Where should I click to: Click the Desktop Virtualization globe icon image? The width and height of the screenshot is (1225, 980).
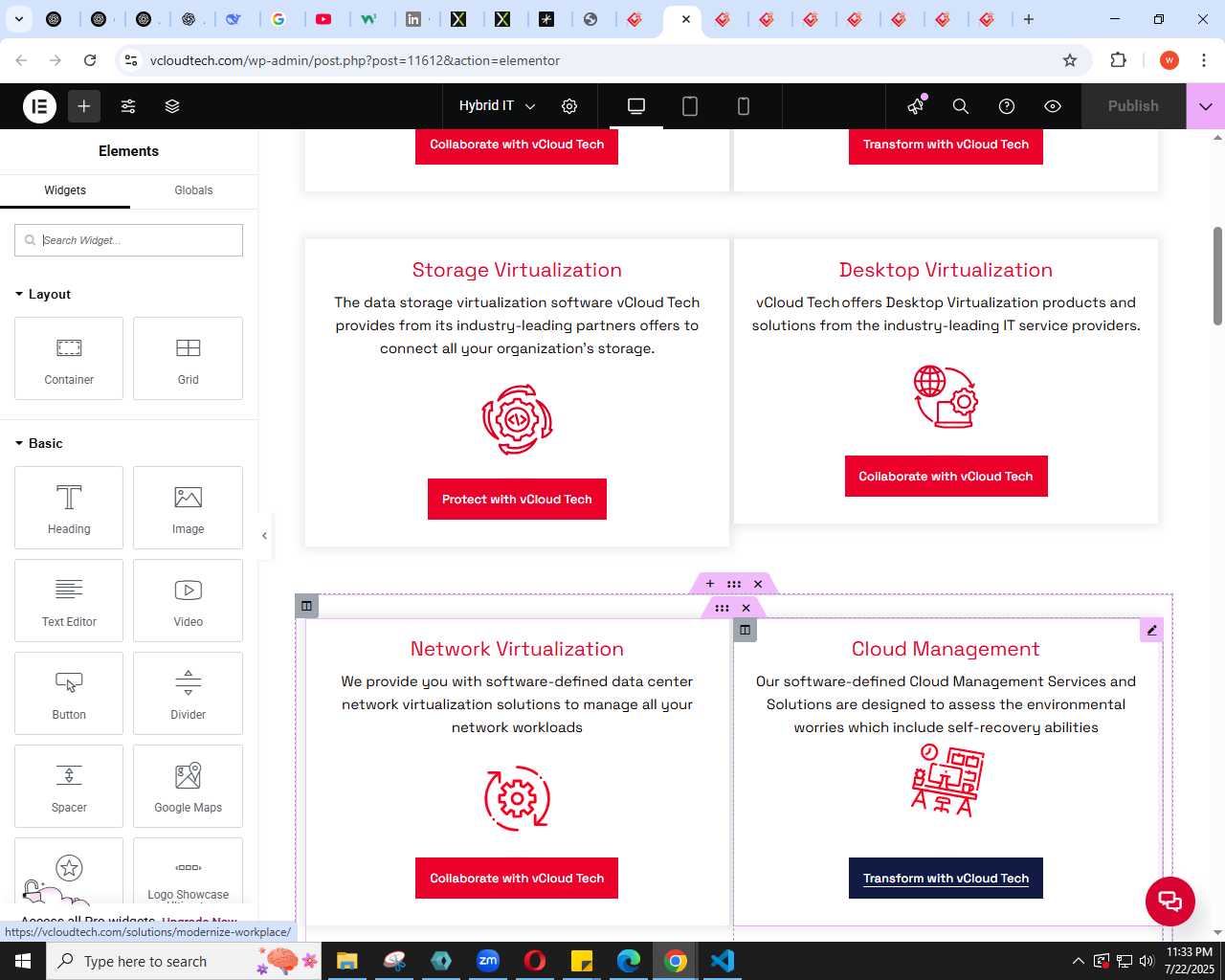[x=946, y=396]
